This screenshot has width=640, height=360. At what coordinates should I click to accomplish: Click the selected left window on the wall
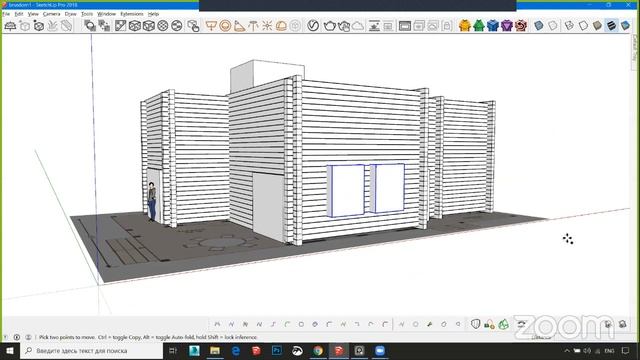click(x=346, y=191)
